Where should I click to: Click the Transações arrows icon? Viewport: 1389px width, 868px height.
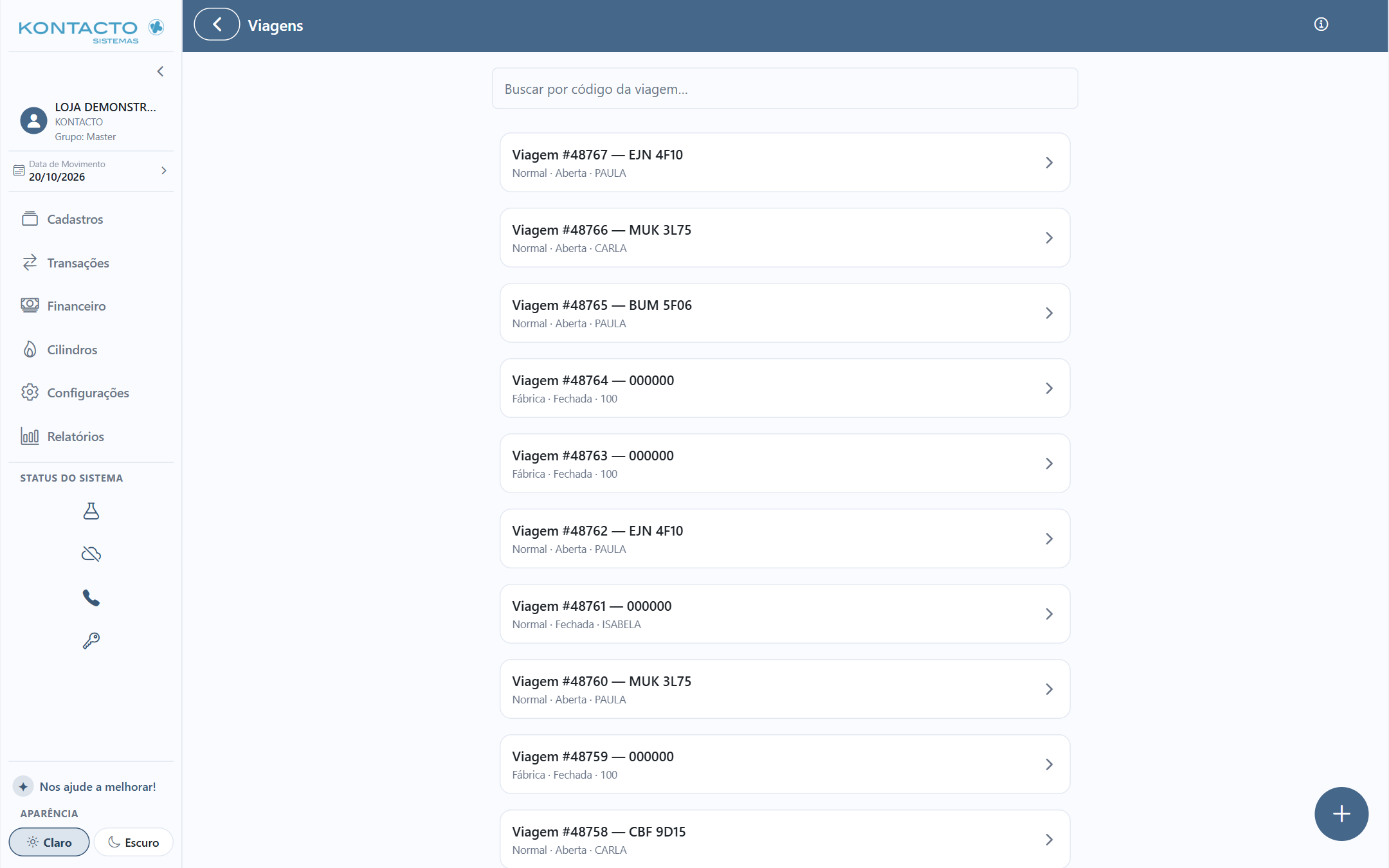pyautogui.click(x=30, y=263)
